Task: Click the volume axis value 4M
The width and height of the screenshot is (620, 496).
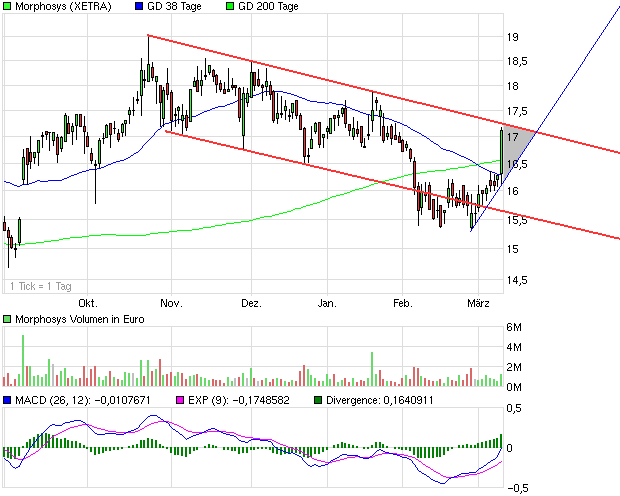Action: click(514, 347)
